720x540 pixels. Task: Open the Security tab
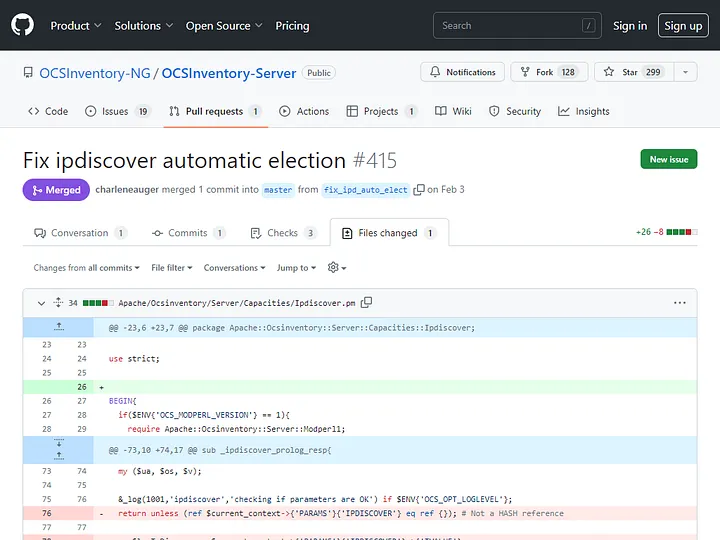coord(515,111)
